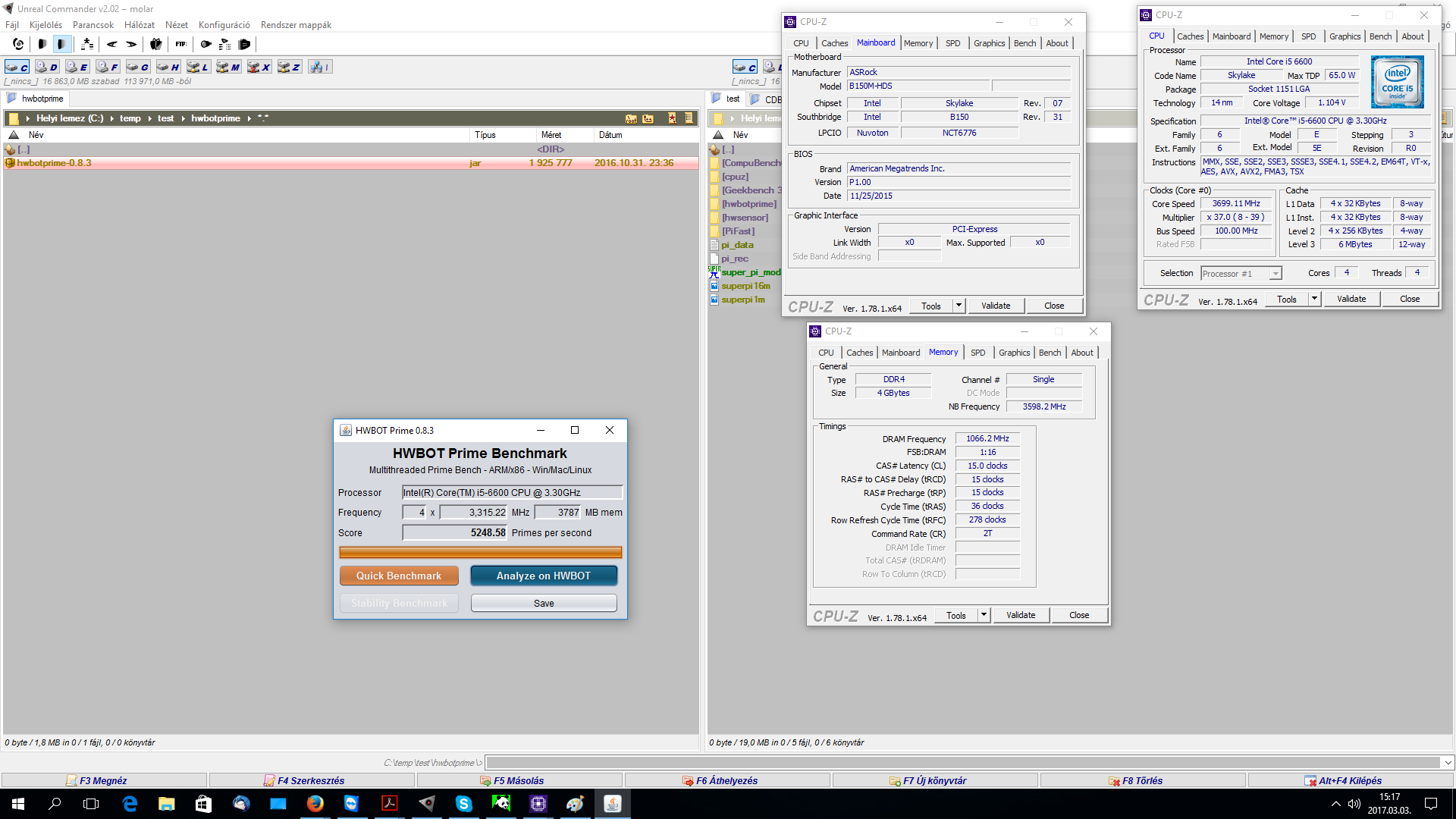The width and height of the screenshot is (1456, 819).
Task: Click Analyze on HWBOT button
Action: pos(544,576)
